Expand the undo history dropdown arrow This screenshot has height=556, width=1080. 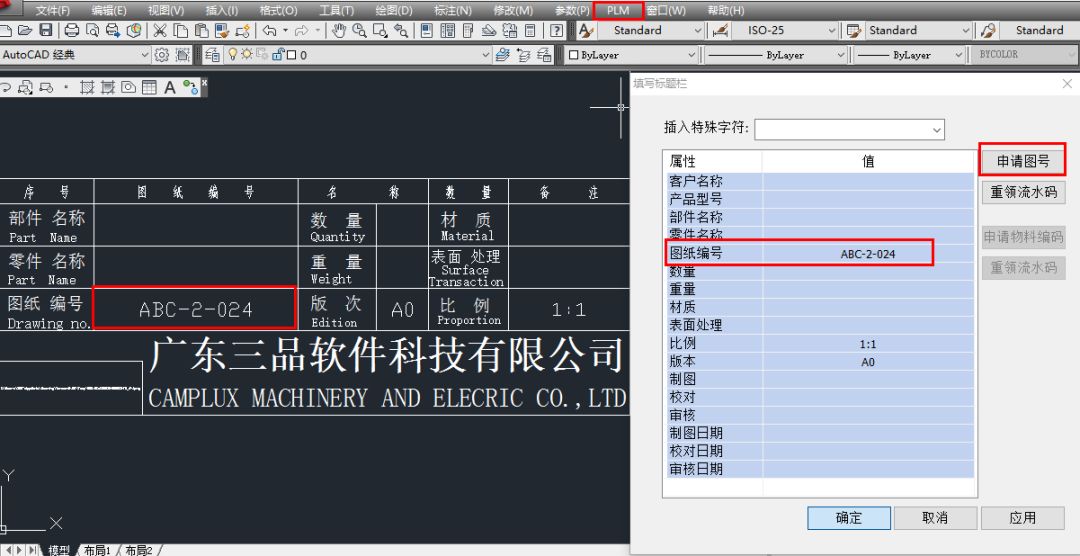point(285,30)
